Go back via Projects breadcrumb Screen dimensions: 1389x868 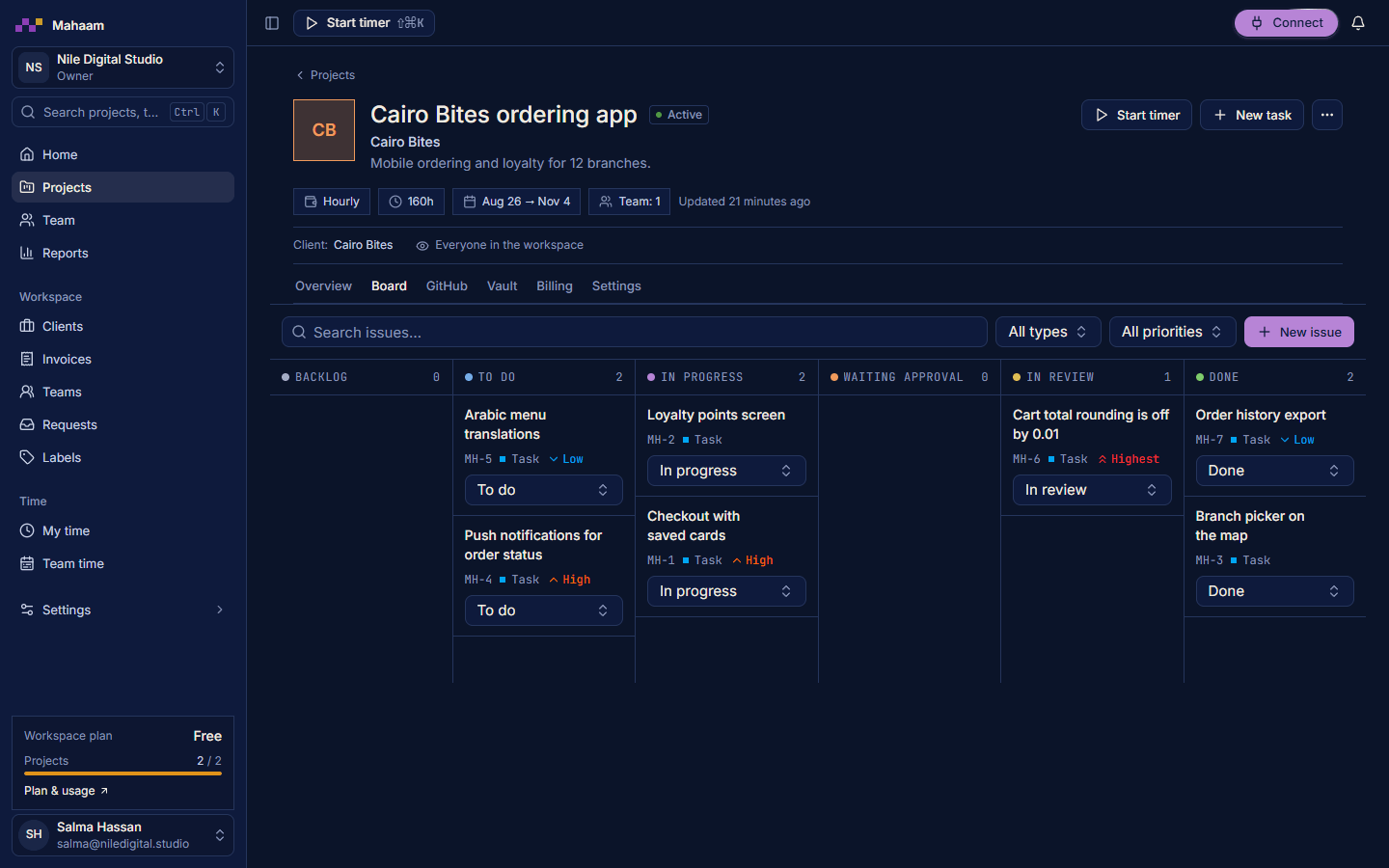coord(325,75)
